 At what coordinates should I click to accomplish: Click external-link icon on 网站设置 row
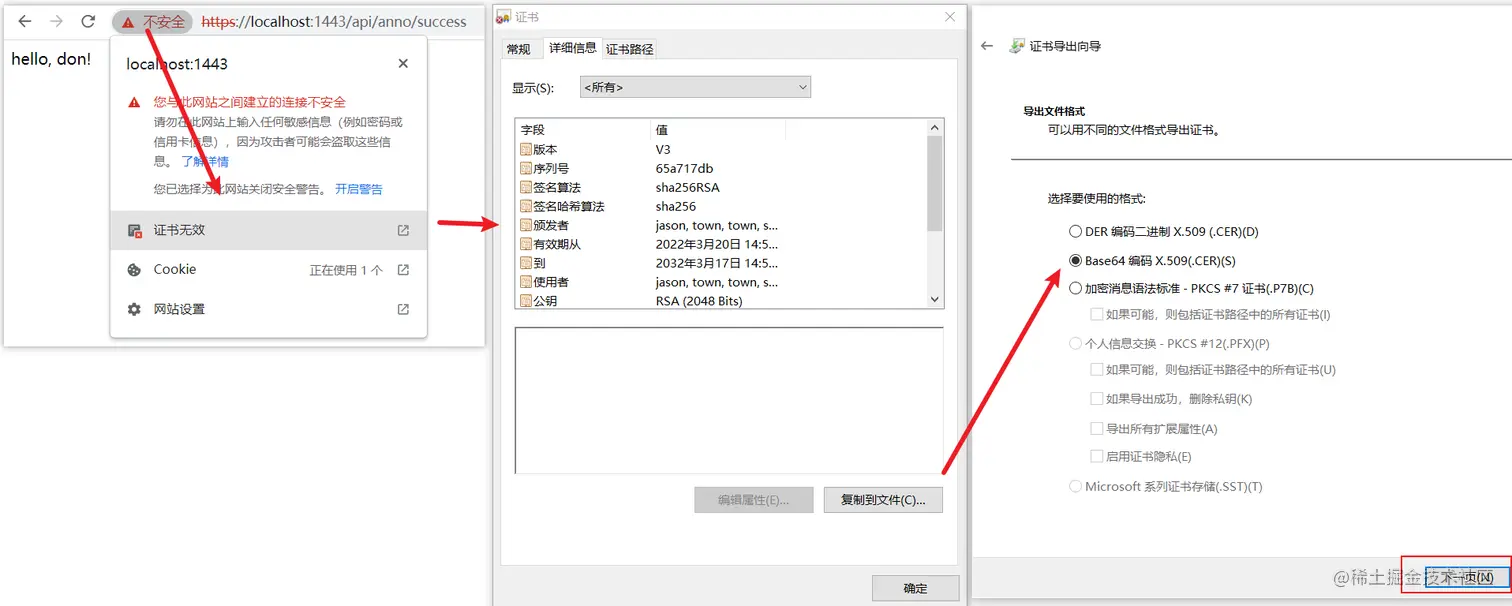point(403,309)
